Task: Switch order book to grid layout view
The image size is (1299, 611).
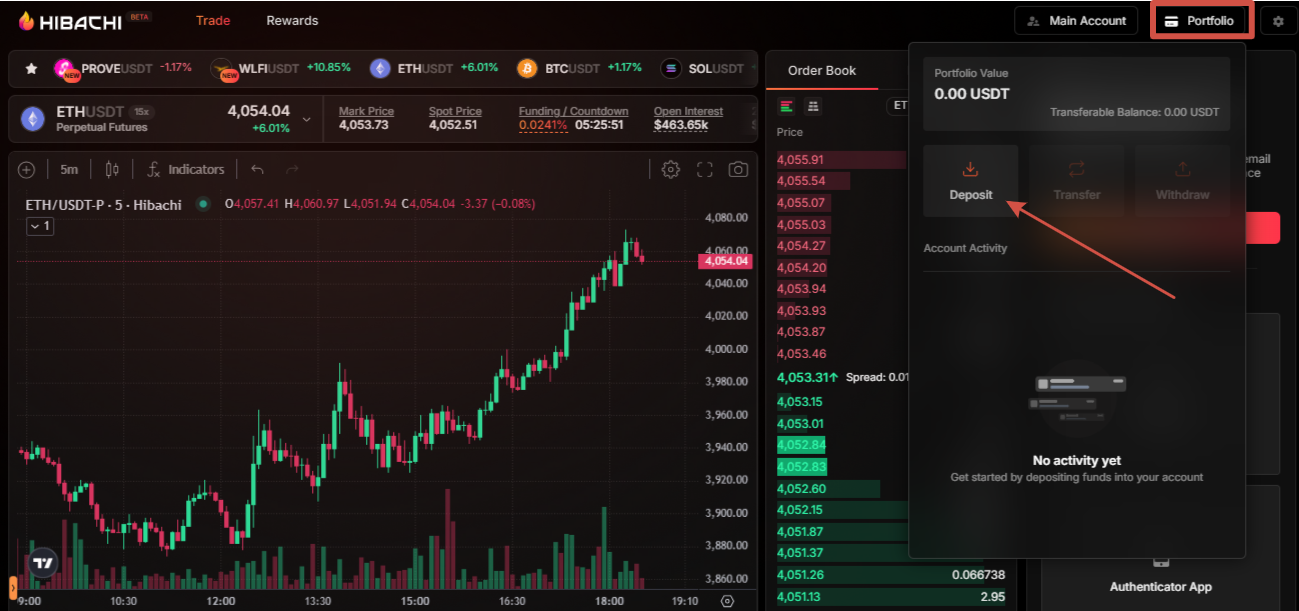Action: pos(813,106)
